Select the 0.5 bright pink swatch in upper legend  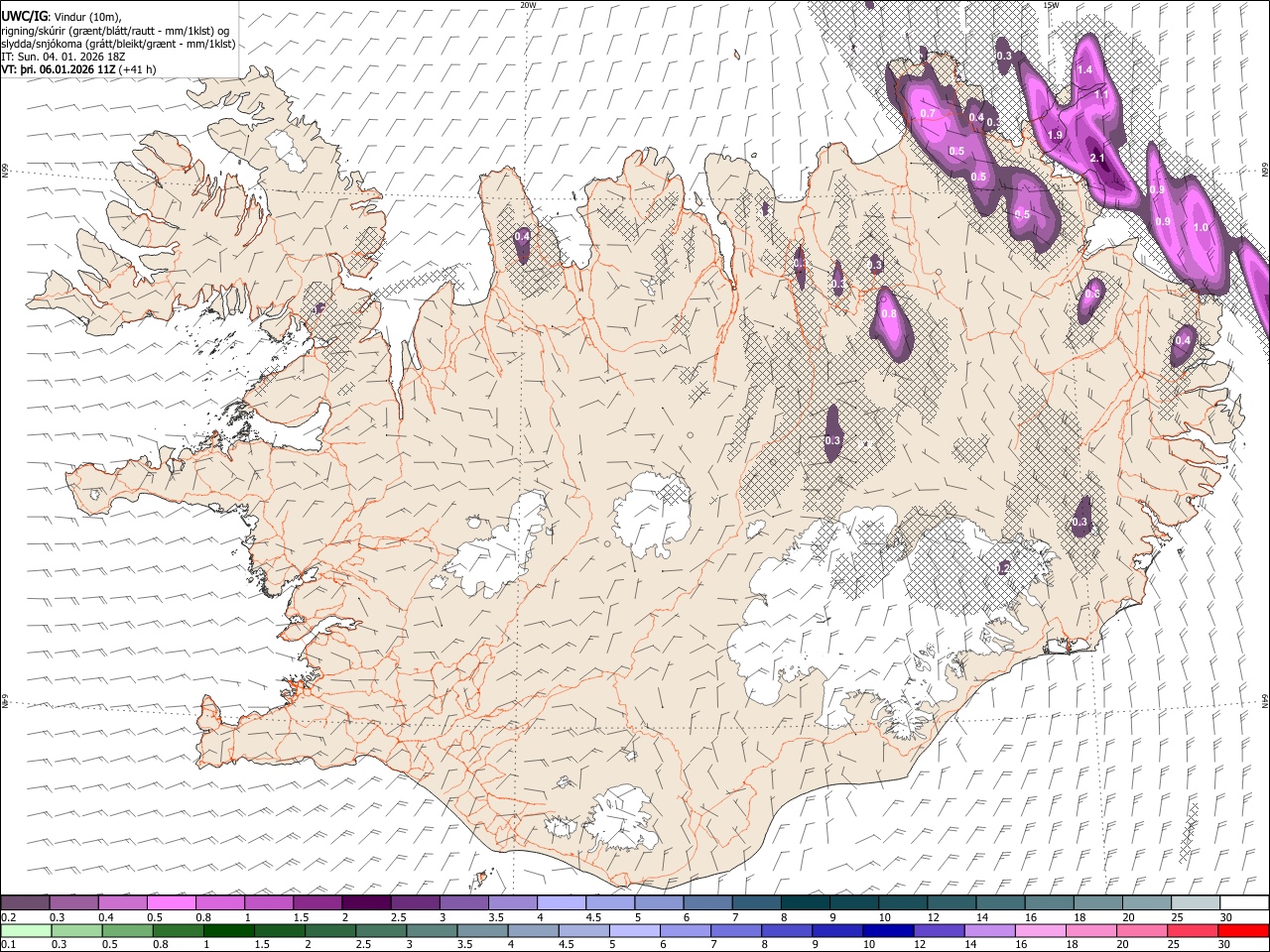(x=172, y=902)
